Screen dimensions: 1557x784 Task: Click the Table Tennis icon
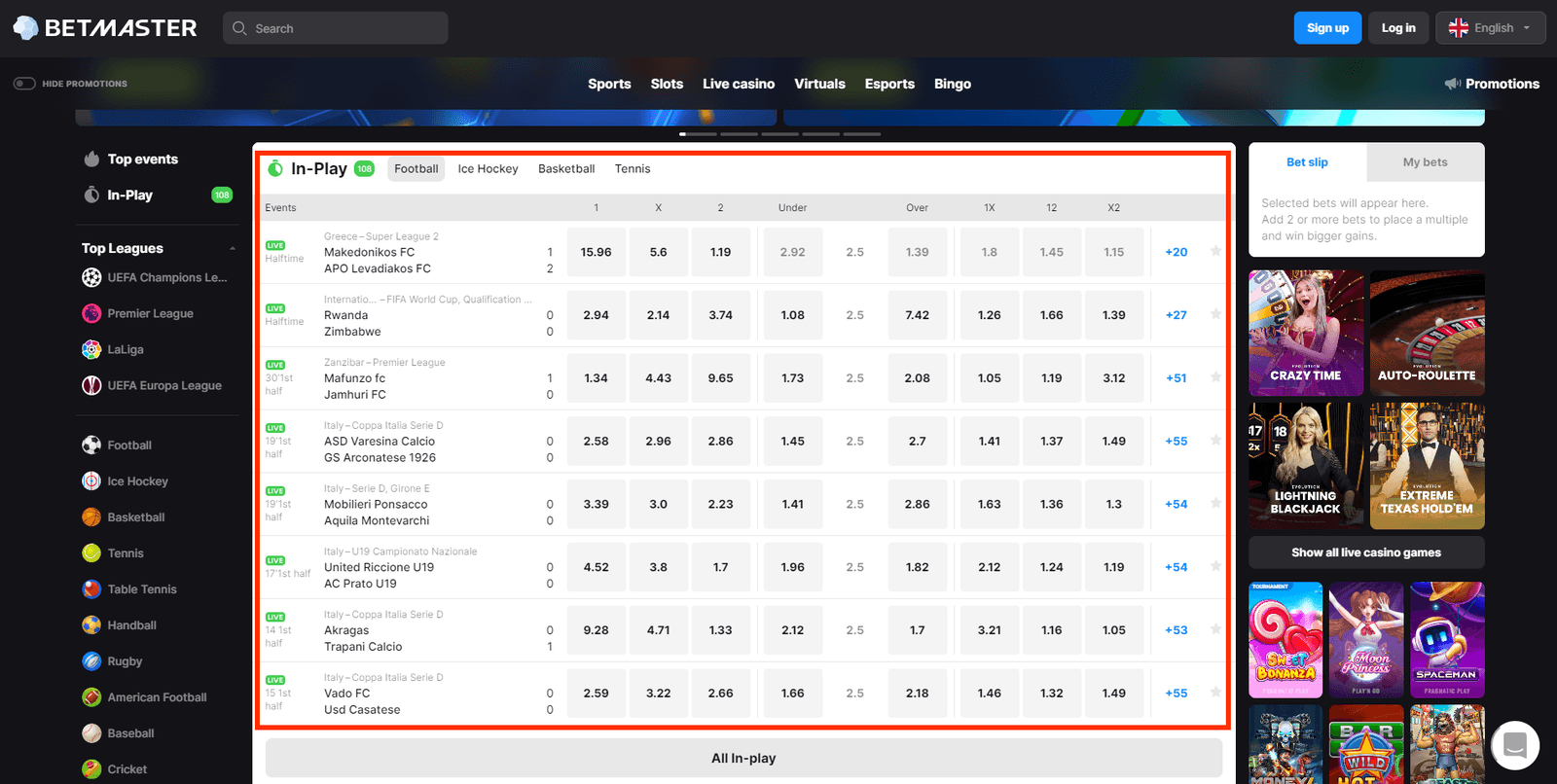(x=91, y=588)
